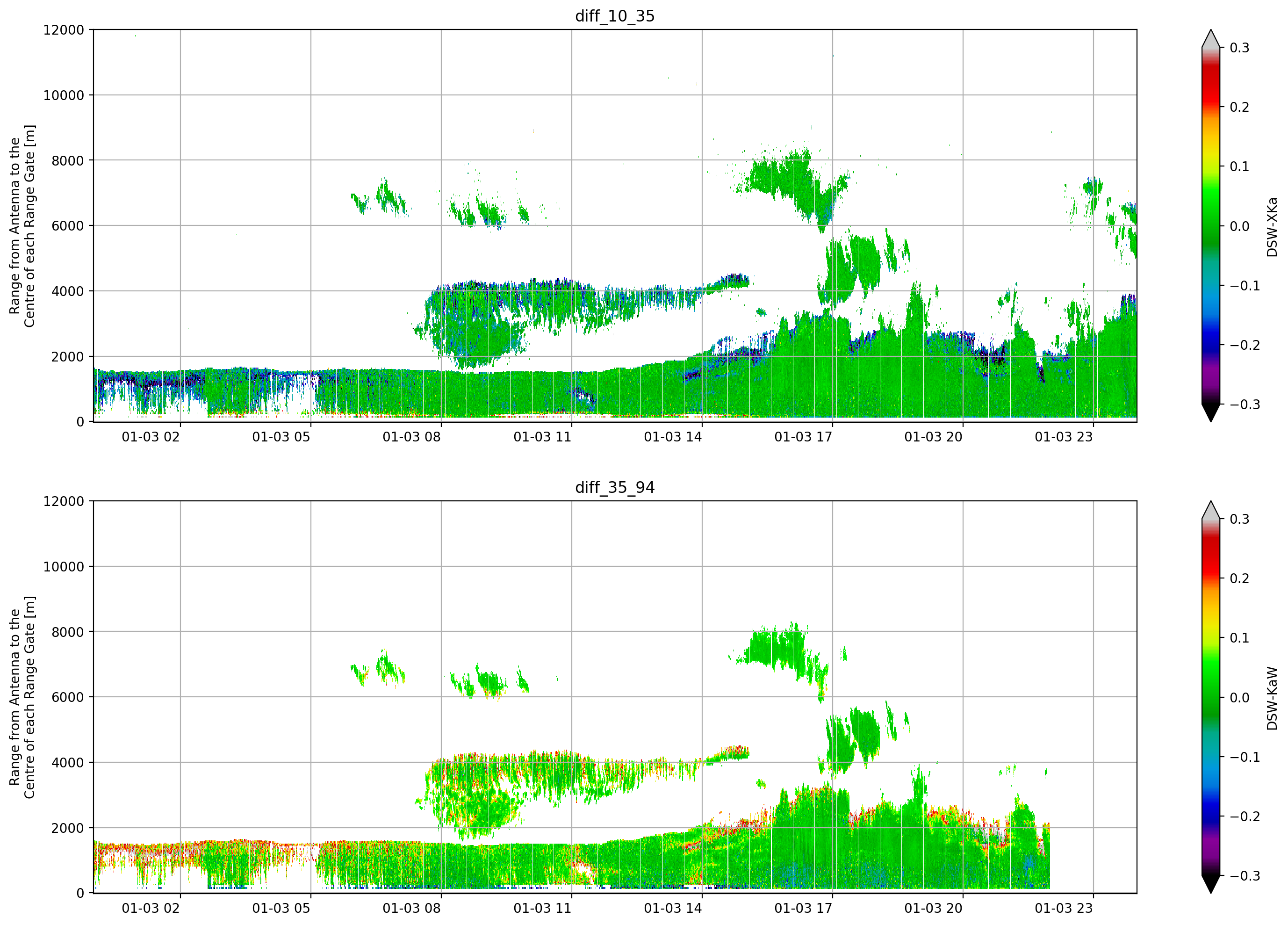
Task: Click the bottom colorbar black bottom arrow
Action: (1211, 884)
